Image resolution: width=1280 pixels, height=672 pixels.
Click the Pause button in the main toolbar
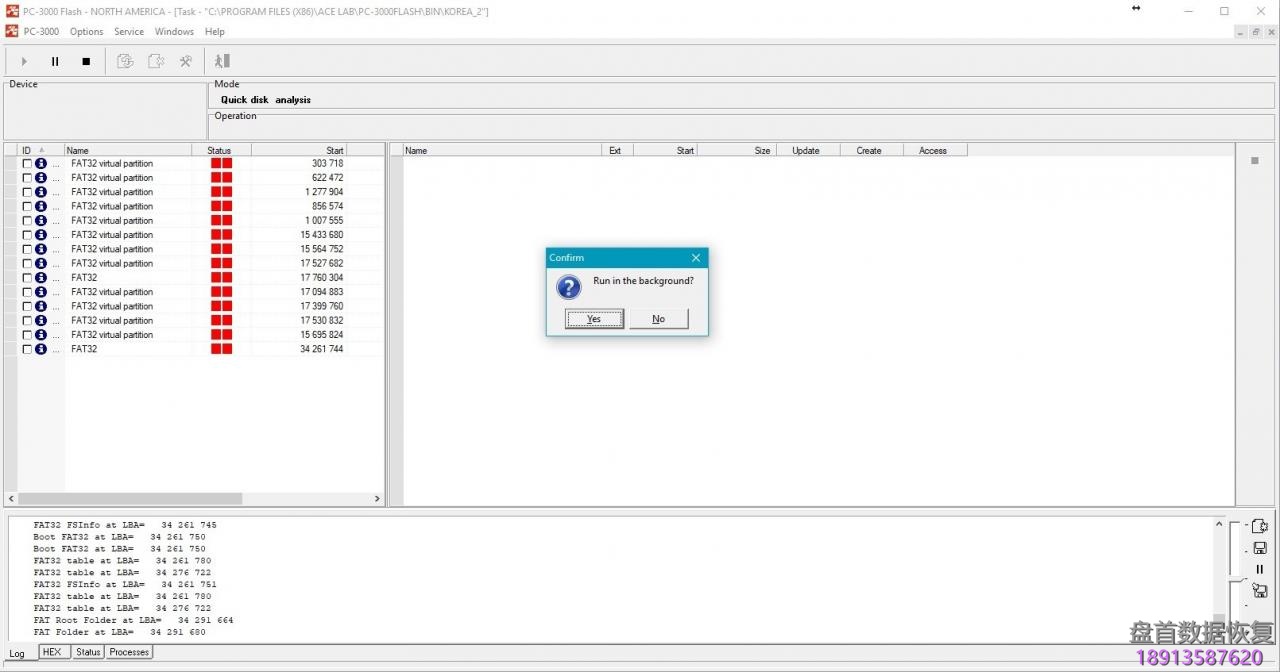55,61
